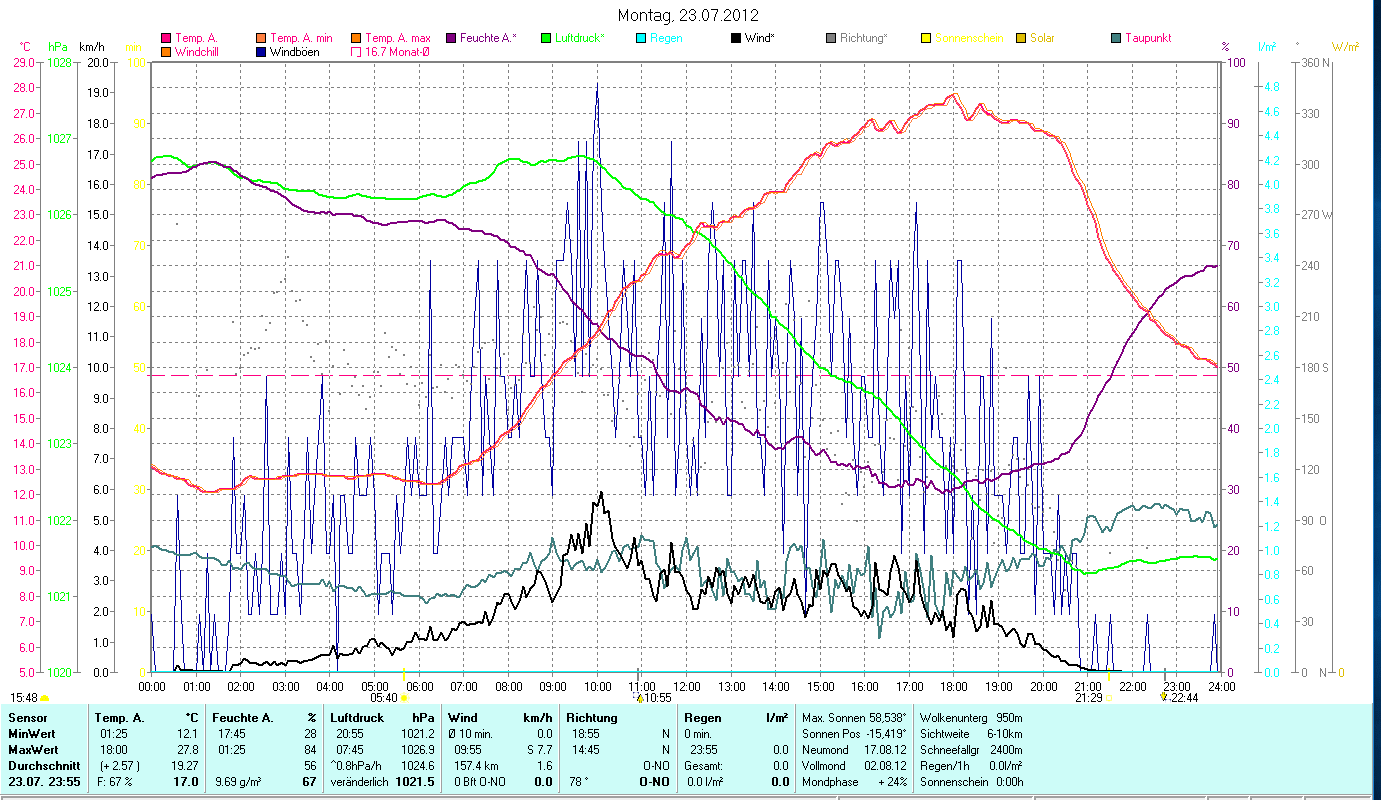The image size is (1381, 800).
Task: Select the 'Feuchte A.*' legend label
Action: (488, 38)
